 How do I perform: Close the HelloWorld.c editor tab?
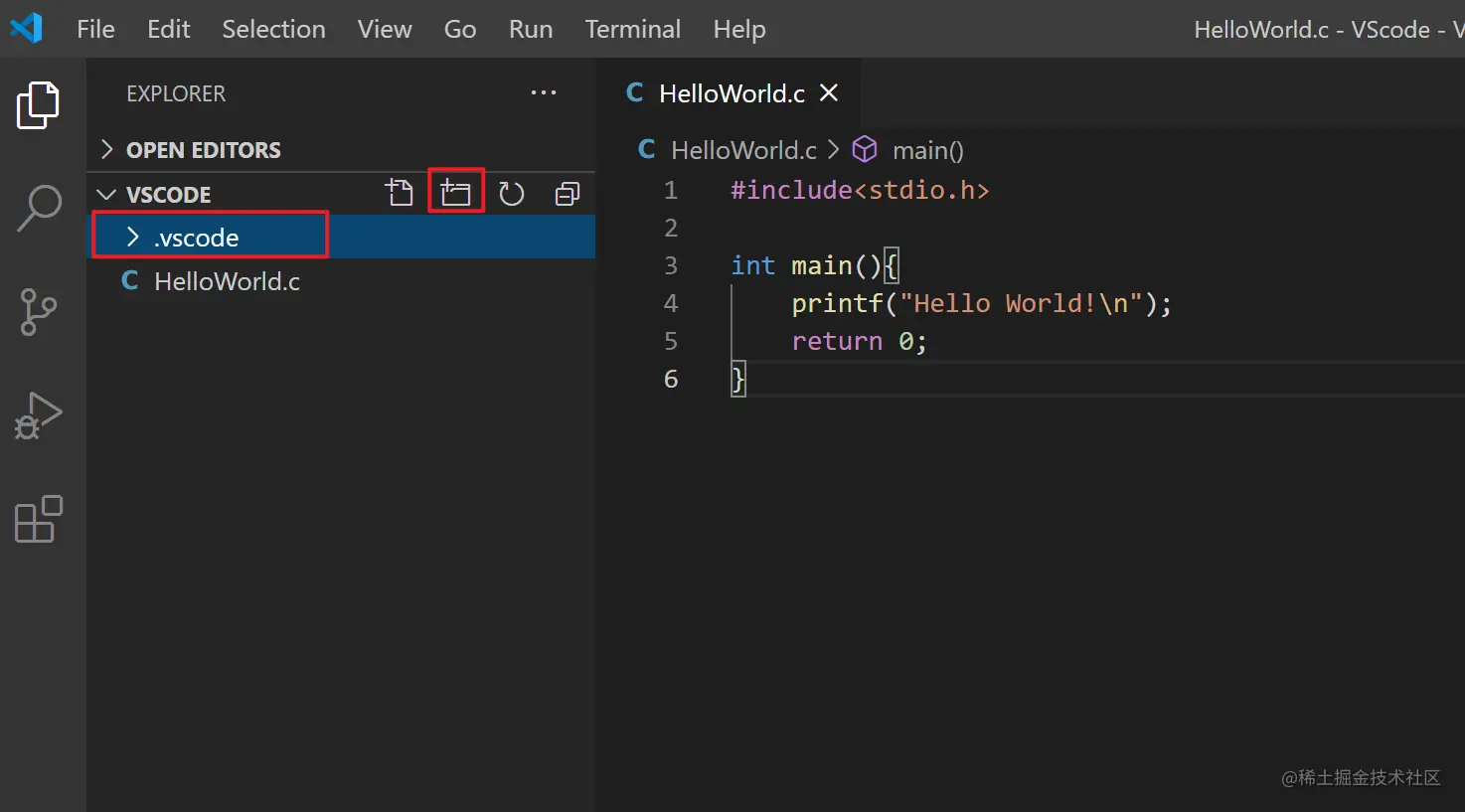(x=829, y=92)
